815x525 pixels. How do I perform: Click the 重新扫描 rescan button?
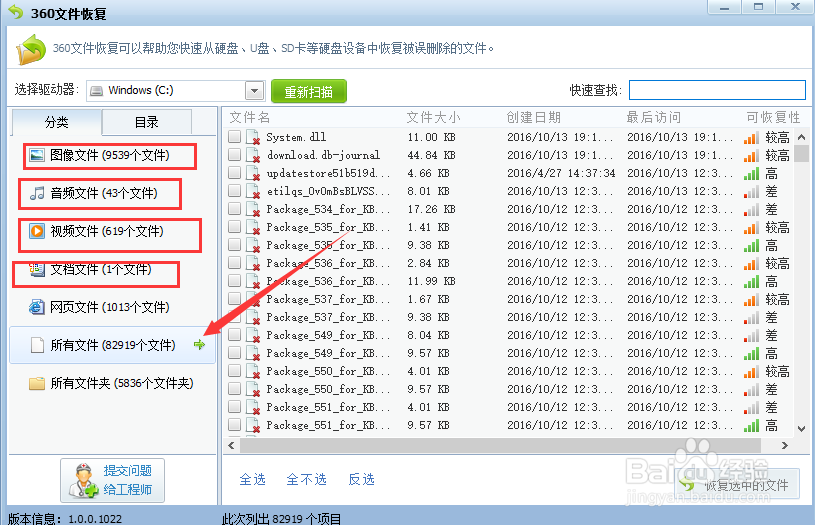(x=309, y=91)
